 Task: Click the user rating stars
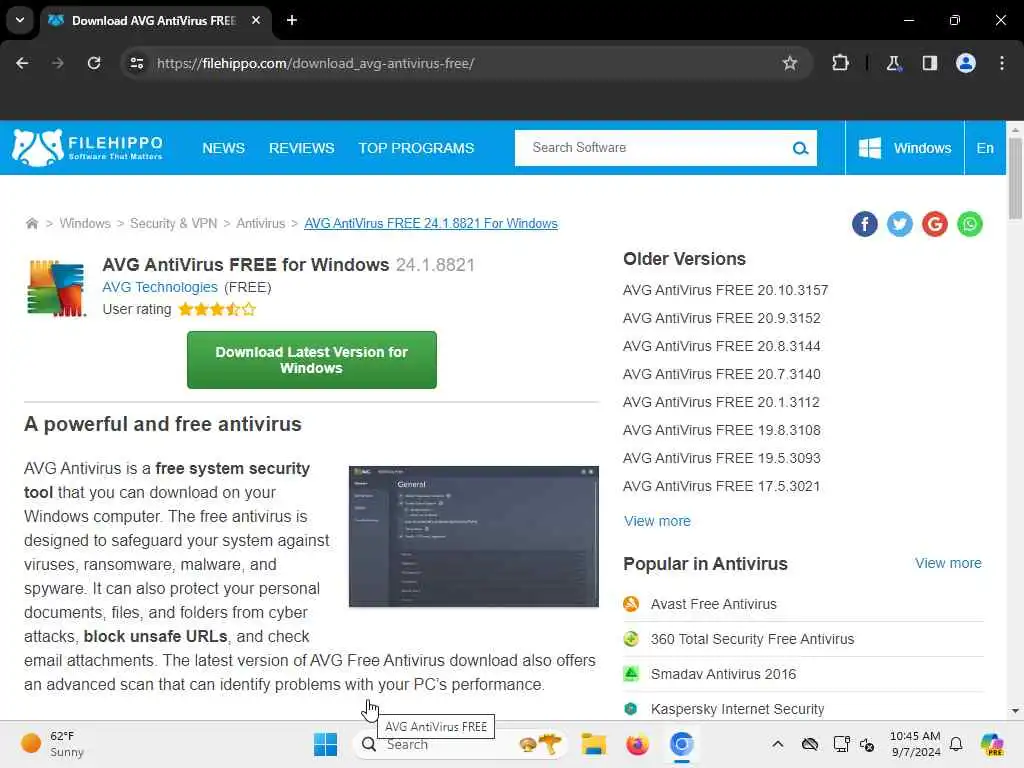217,310
